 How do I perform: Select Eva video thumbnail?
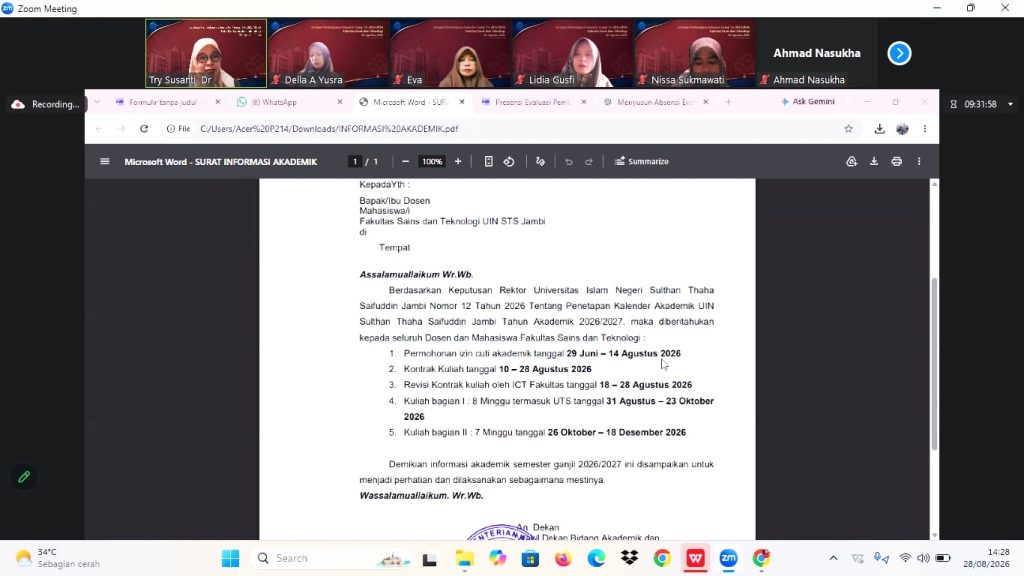(451, 53)
